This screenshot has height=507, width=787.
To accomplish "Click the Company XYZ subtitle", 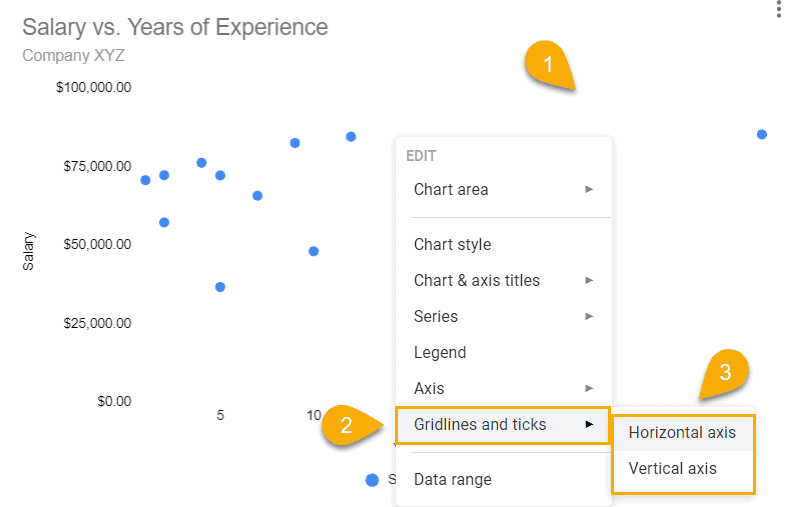I will (x=73, y=55).
